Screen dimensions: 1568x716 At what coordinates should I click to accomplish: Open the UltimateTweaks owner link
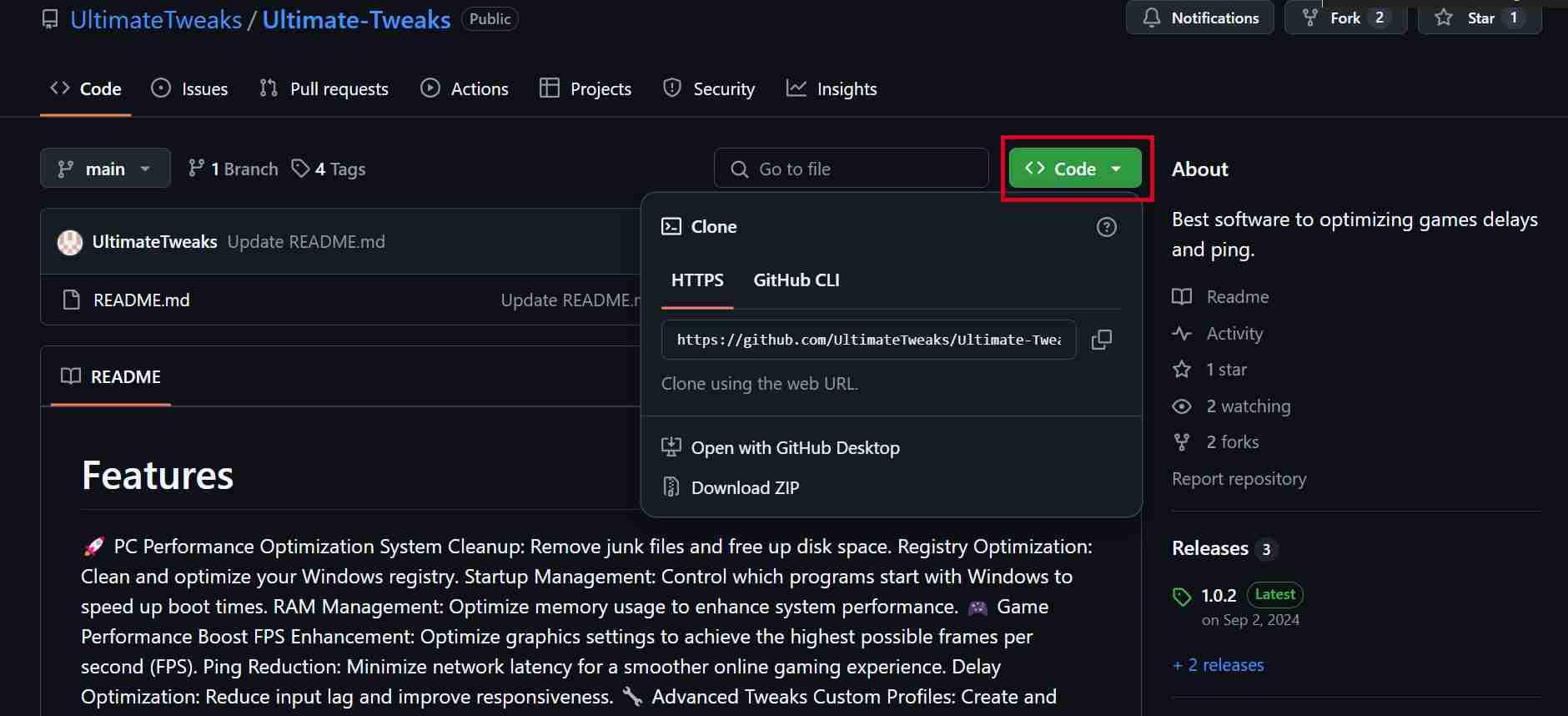point(156,19)
